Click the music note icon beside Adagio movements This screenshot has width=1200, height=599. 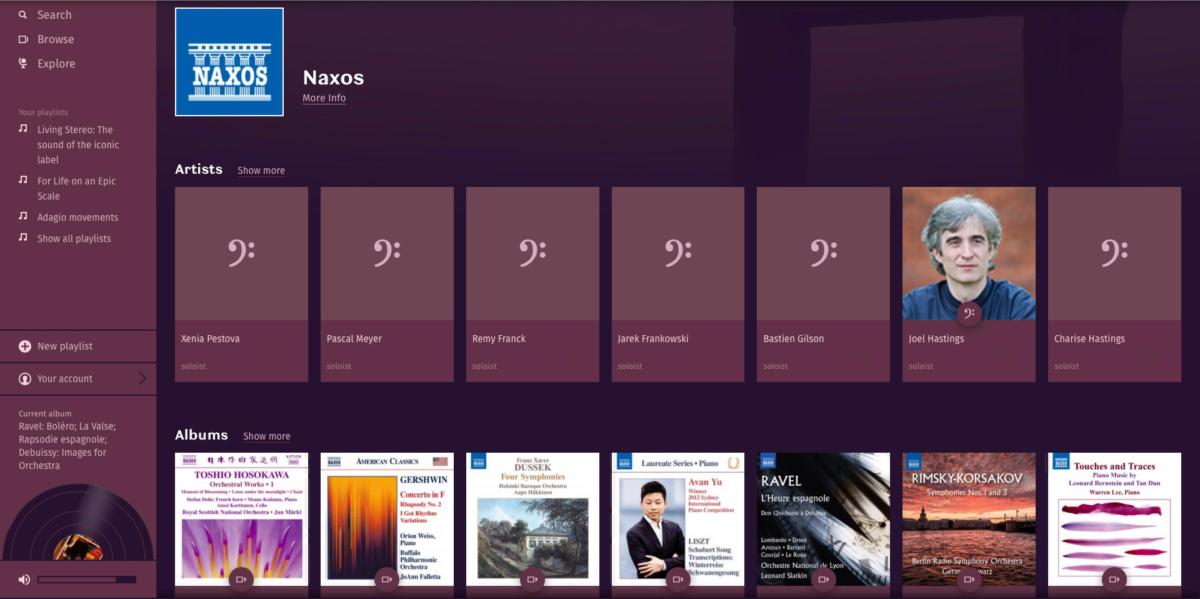click(23, 216)
